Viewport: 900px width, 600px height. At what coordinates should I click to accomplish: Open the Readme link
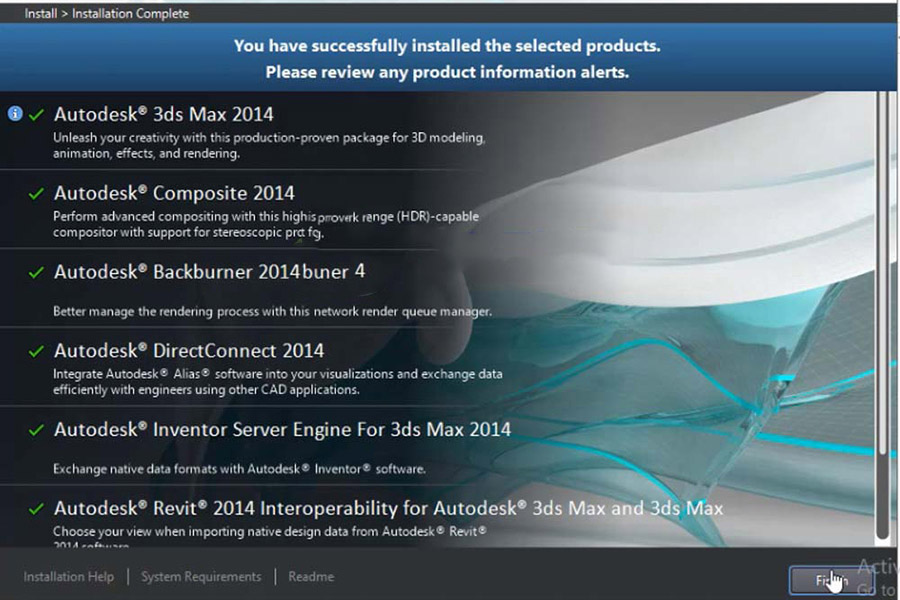click(311, 576)
